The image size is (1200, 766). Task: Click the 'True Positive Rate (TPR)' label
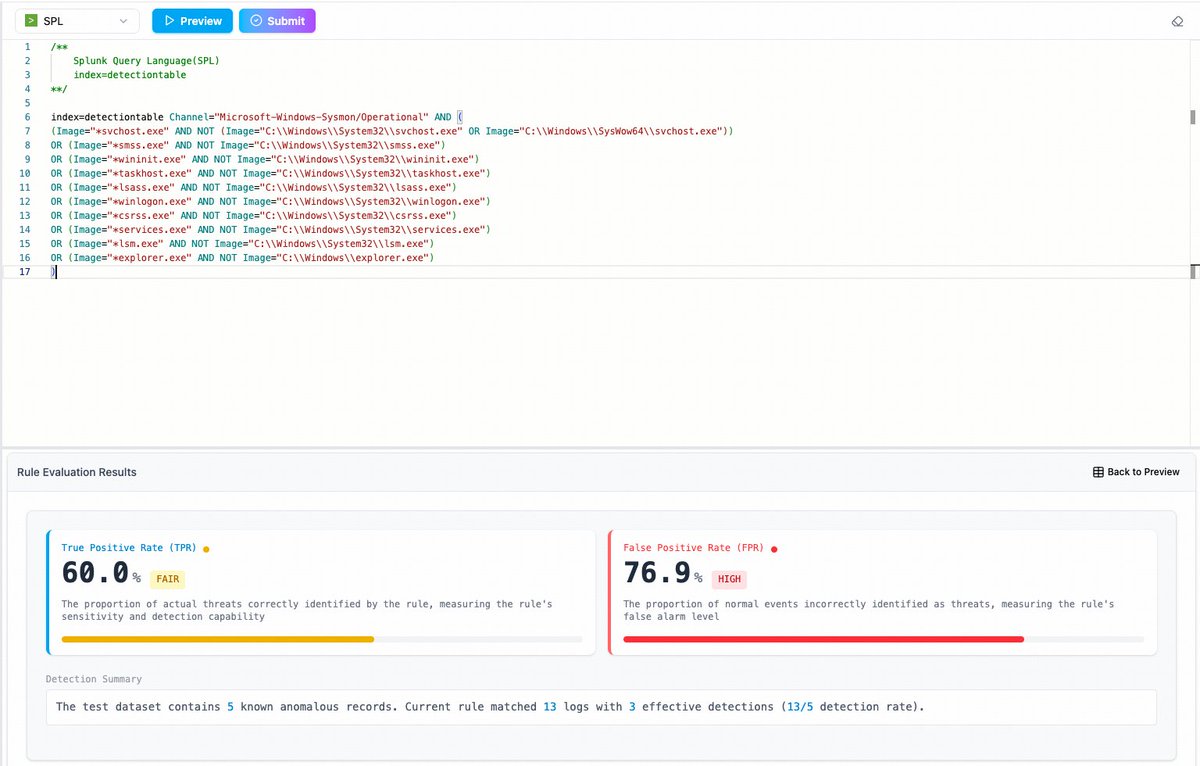pos(129,548)
